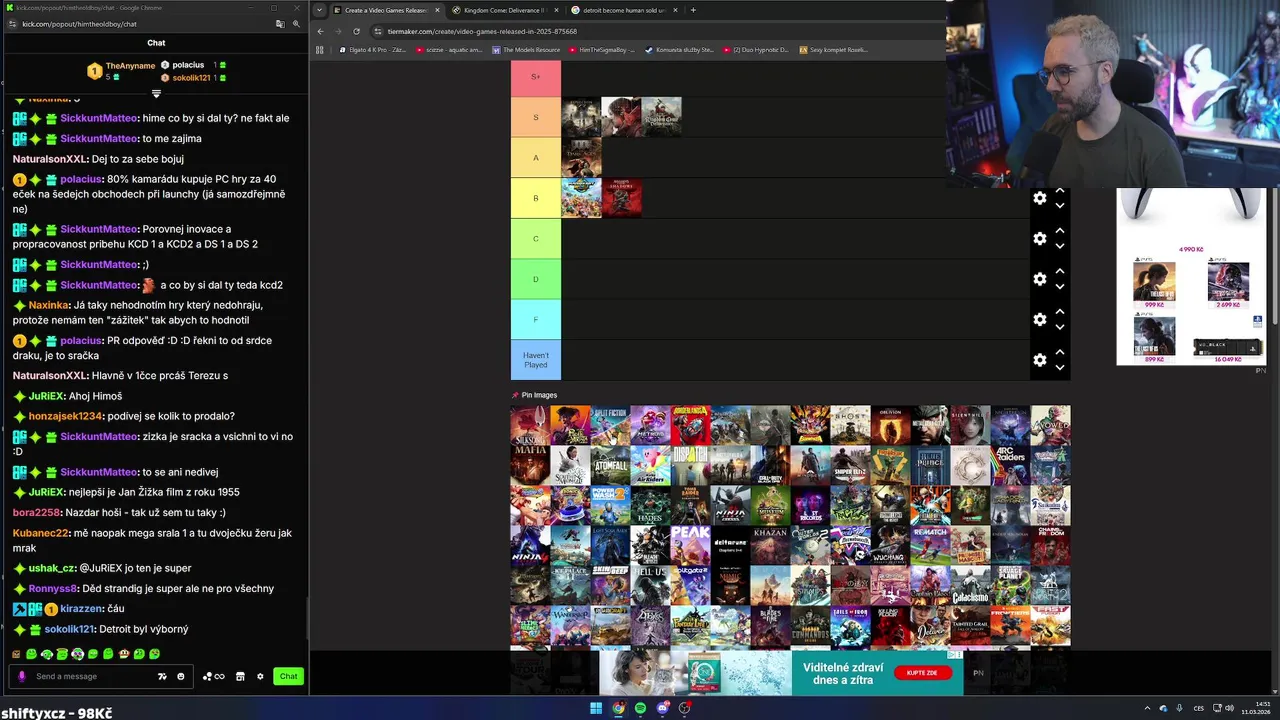Image resolution: width=1280 pixels, height=720 pixels.
Task: Select the green C tier label
Action: click(x=536, y=238)
